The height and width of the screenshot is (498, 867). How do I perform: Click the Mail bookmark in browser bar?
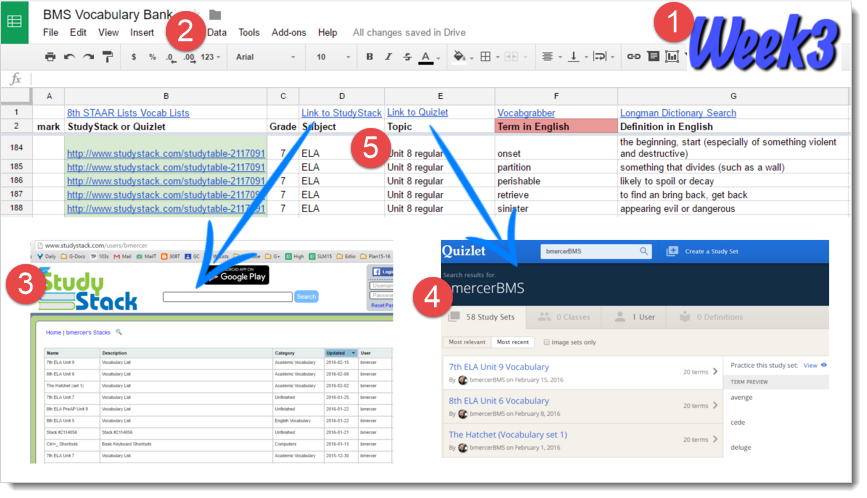tap(123, 256)
